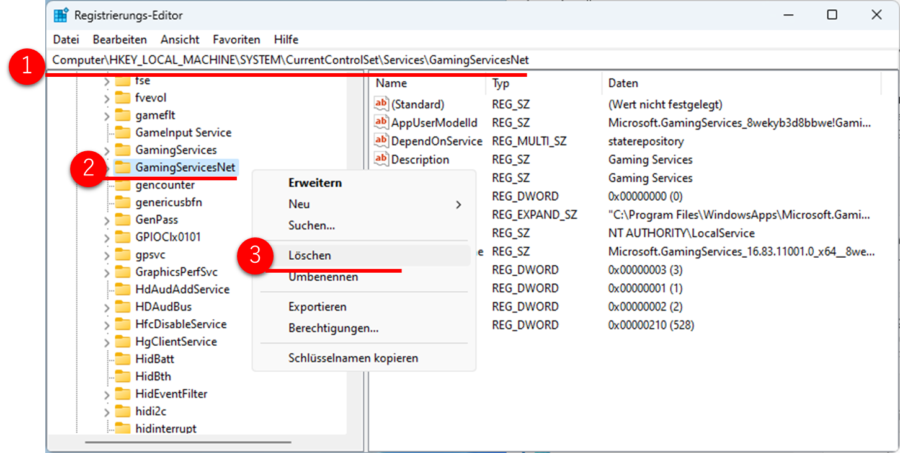
Task: Click the GameInput Service folder icon
Action: [122, 133]
